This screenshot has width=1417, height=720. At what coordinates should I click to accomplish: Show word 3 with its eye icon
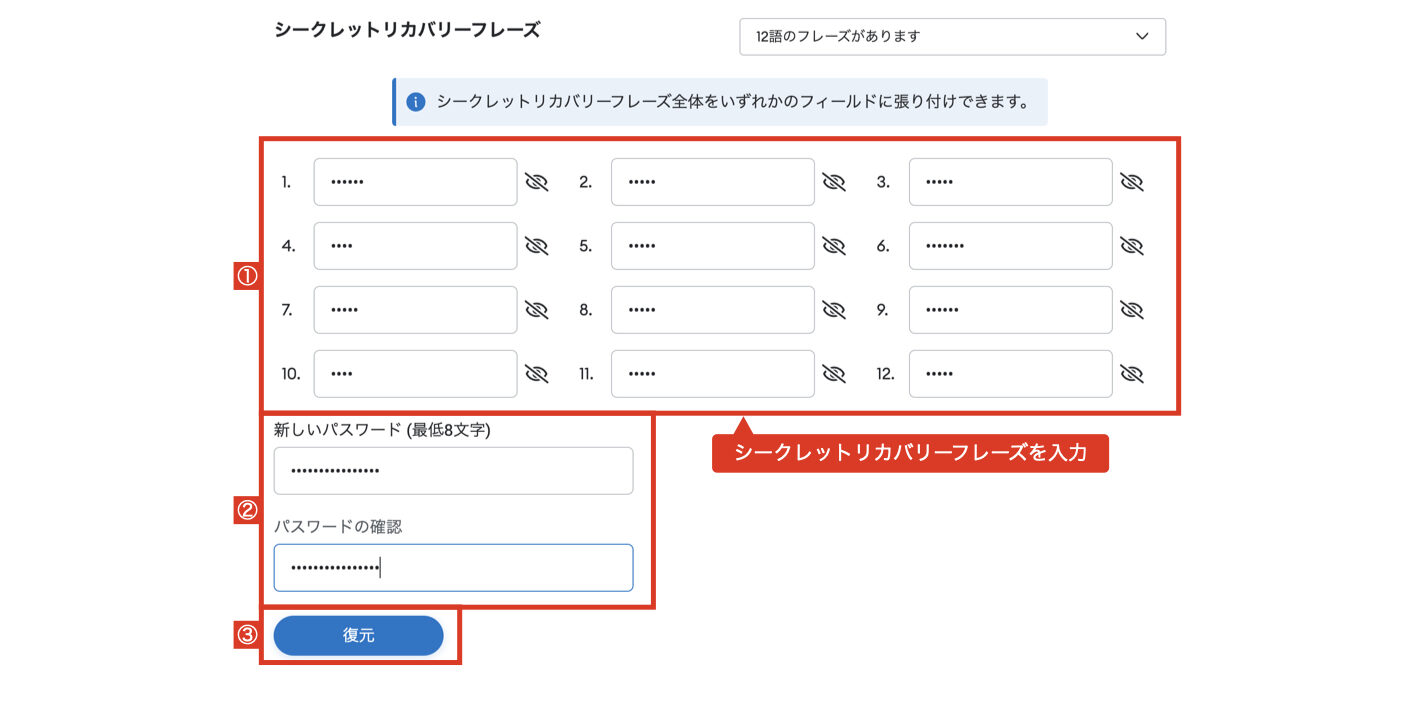1132,182
